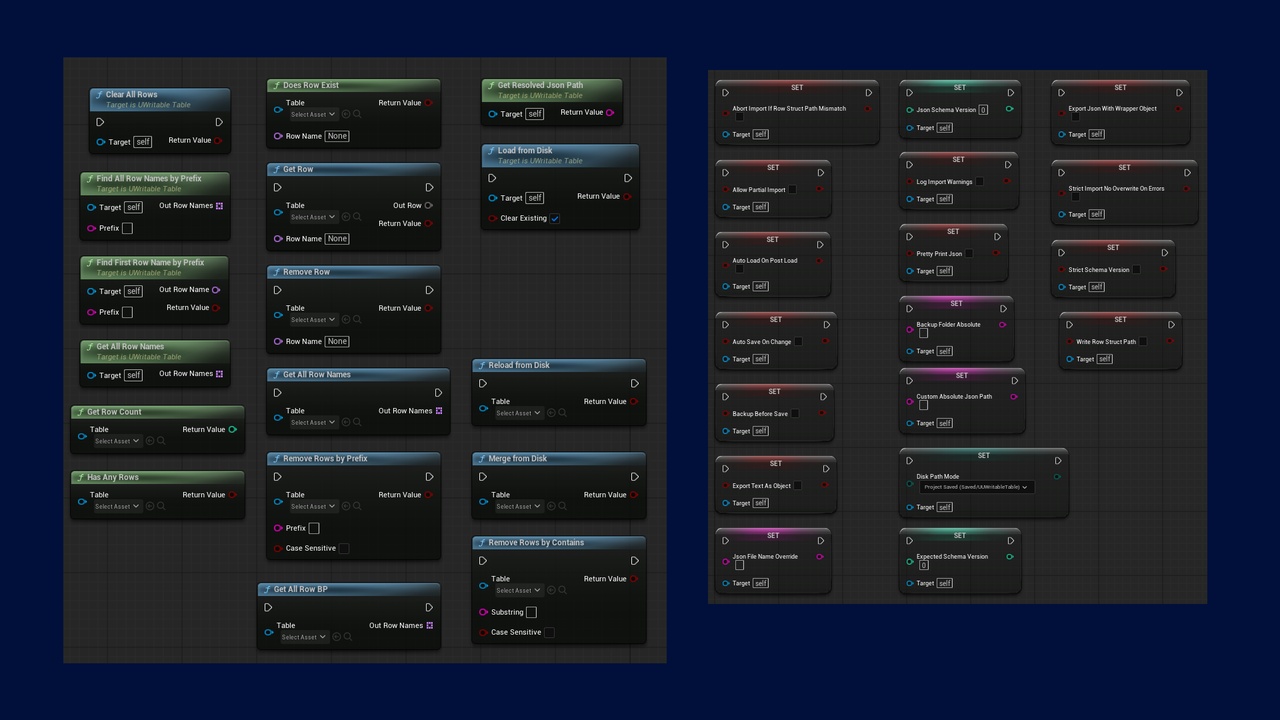Click the use-selected-asset icon on Has Any Rows
The width and height of the screenshot is (1280, 720).
(150, 506)
